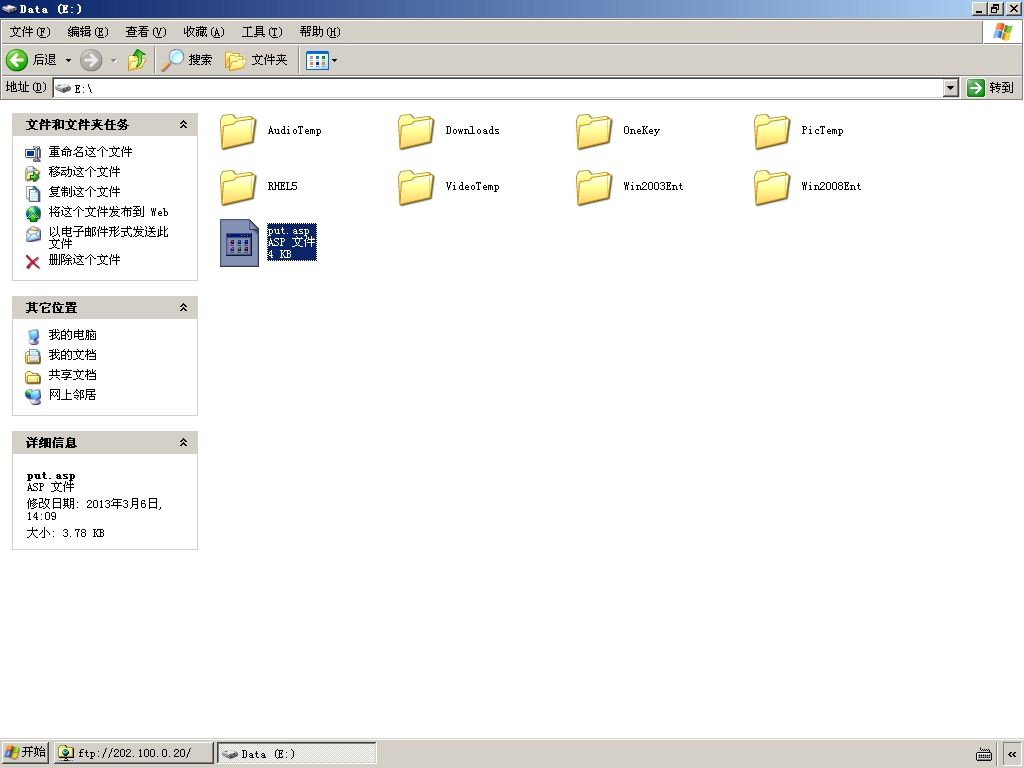Open the Favorites menu

coord(204,31)
